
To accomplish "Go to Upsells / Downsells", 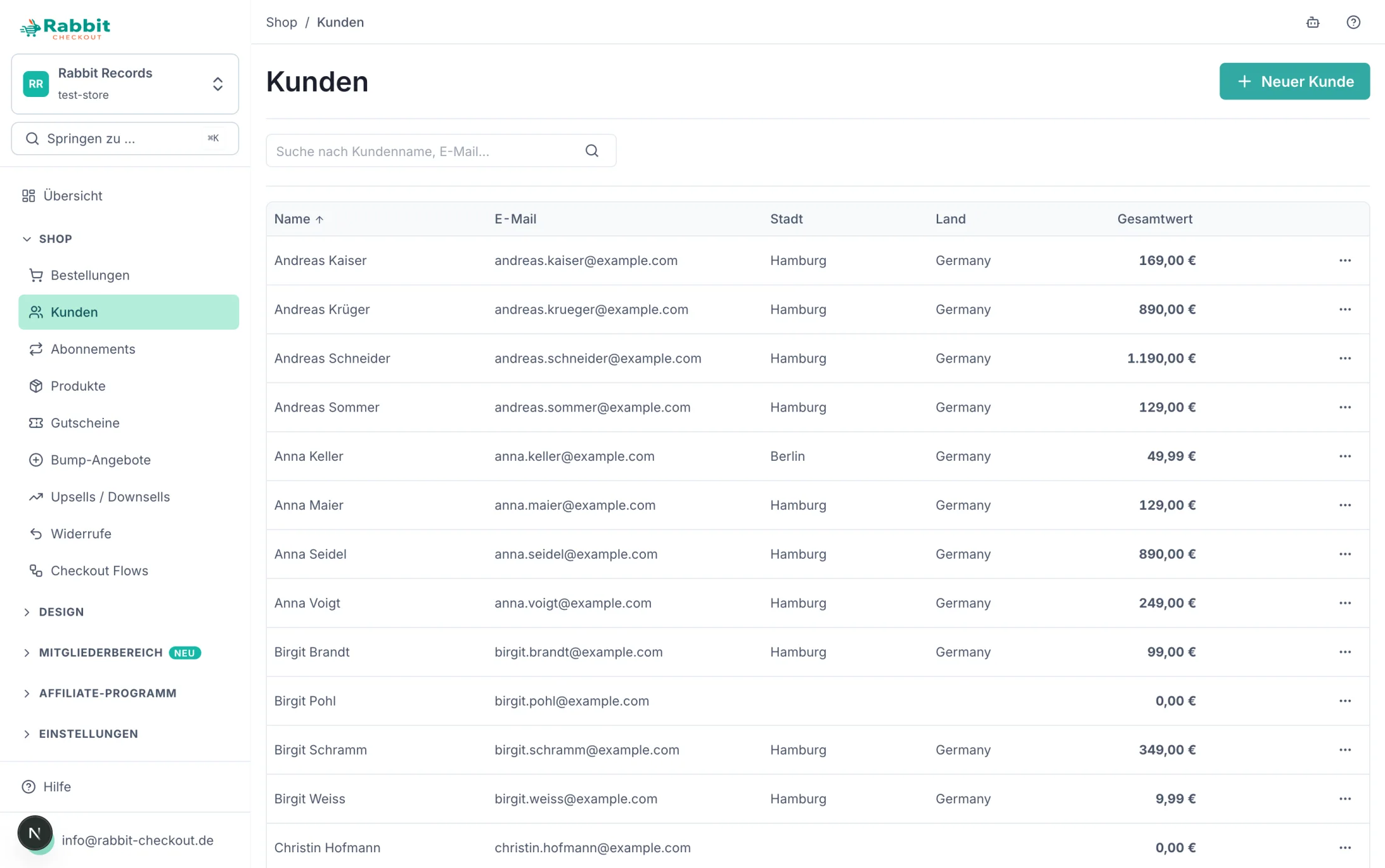I will click(x=128, y=497).
